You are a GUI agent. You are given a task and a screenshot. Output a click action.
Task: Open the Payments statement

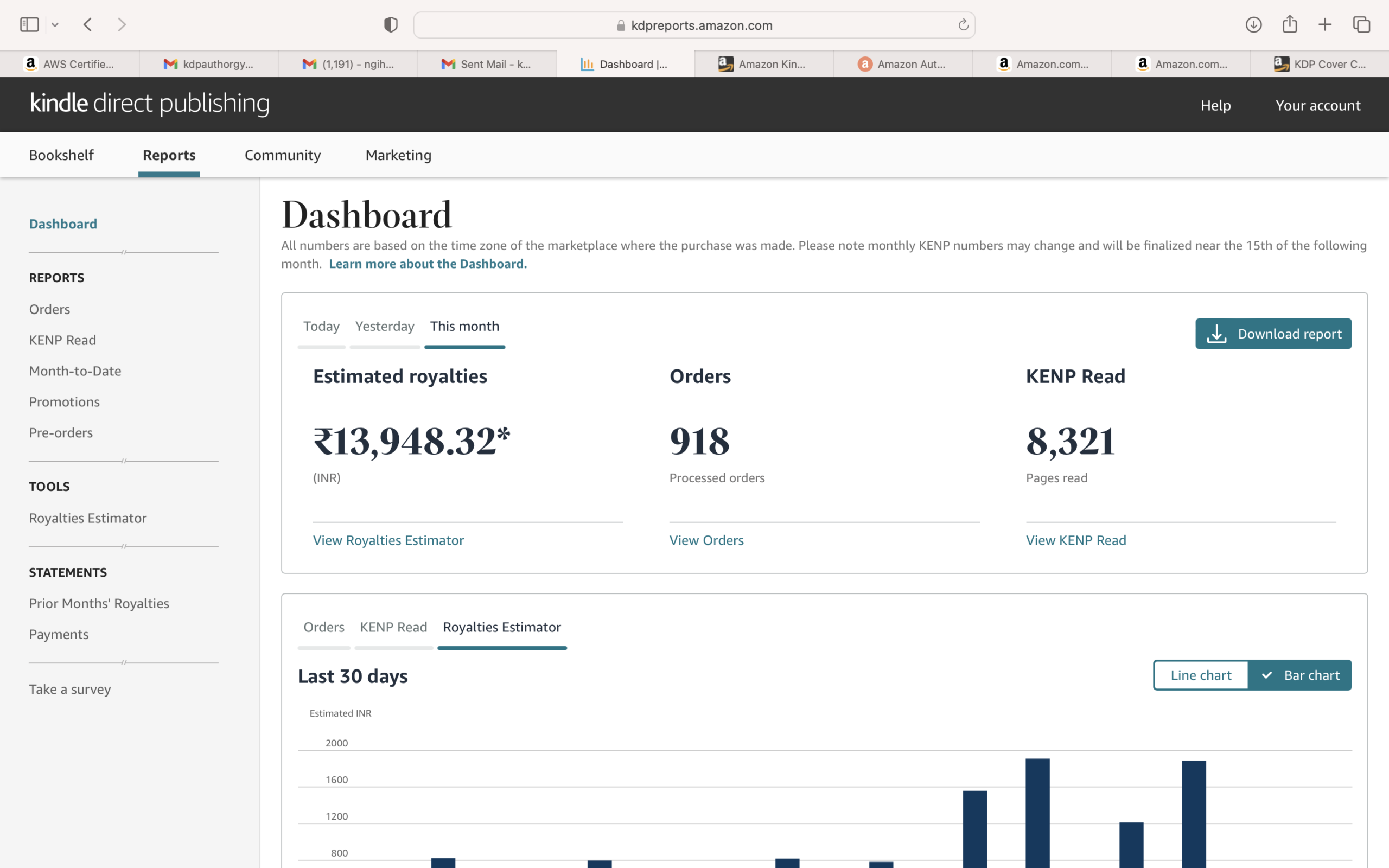[59, 634]
